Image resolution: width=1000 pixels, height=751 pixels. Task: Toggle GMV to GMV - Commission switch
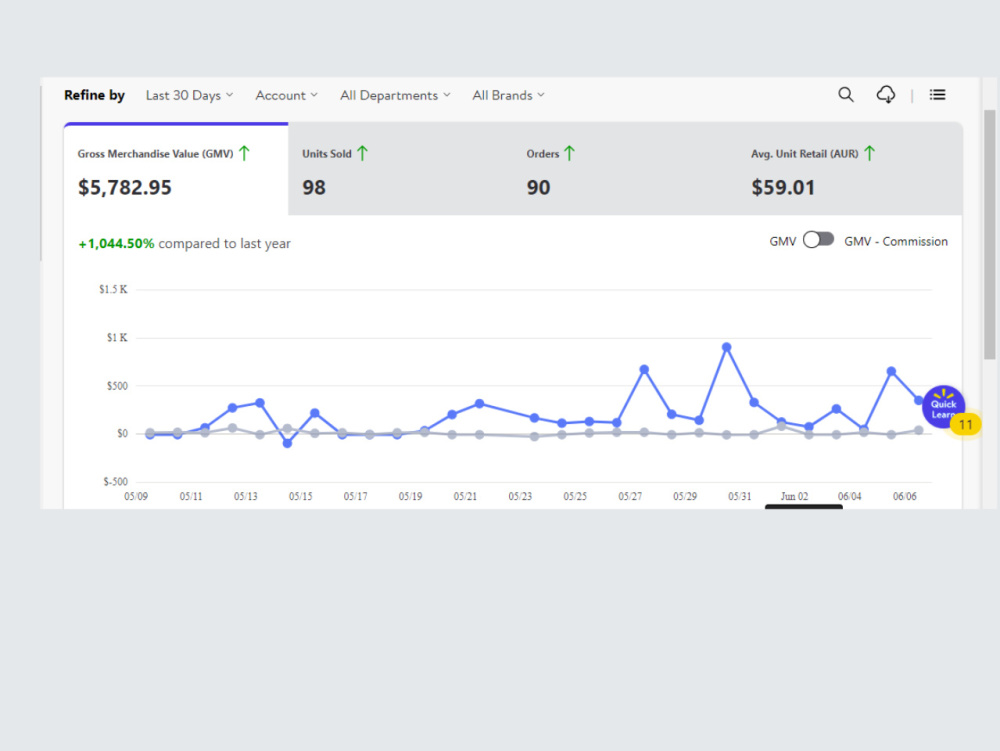(x=818, y=240)
